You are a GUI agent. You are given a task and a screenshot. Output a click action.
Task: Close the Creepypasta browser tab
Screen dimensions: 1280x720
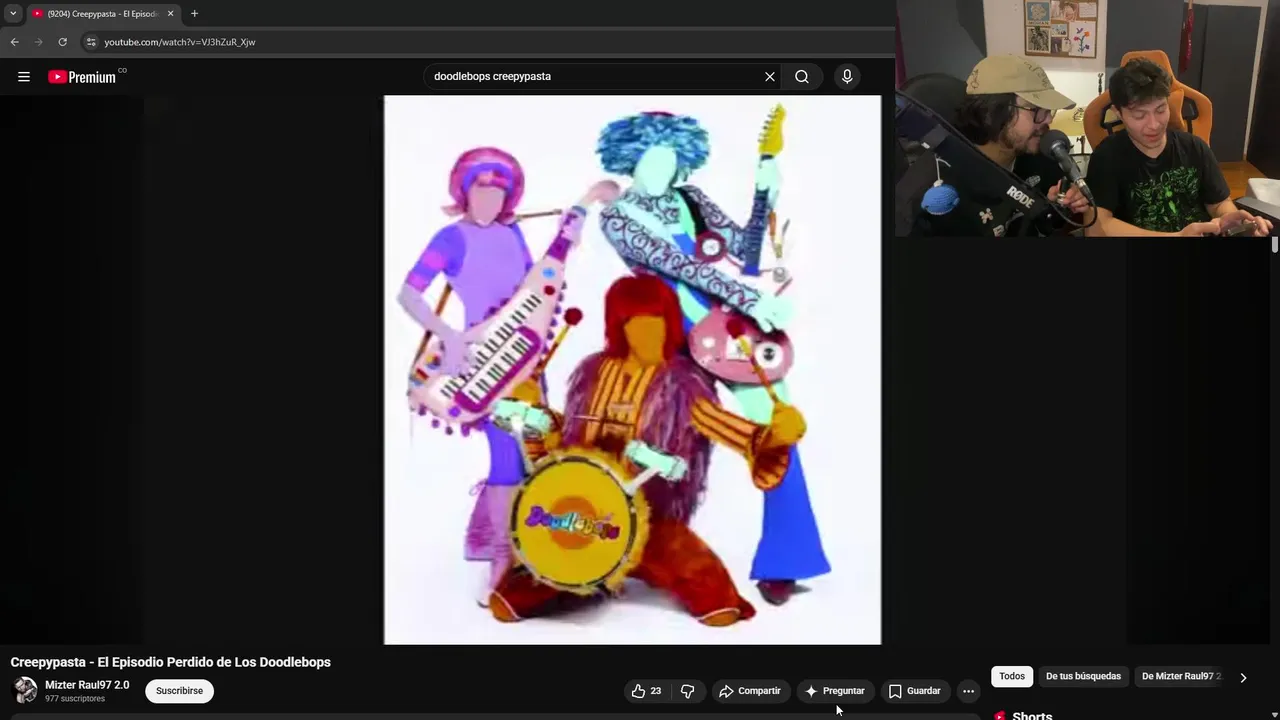tap(170, 14)
